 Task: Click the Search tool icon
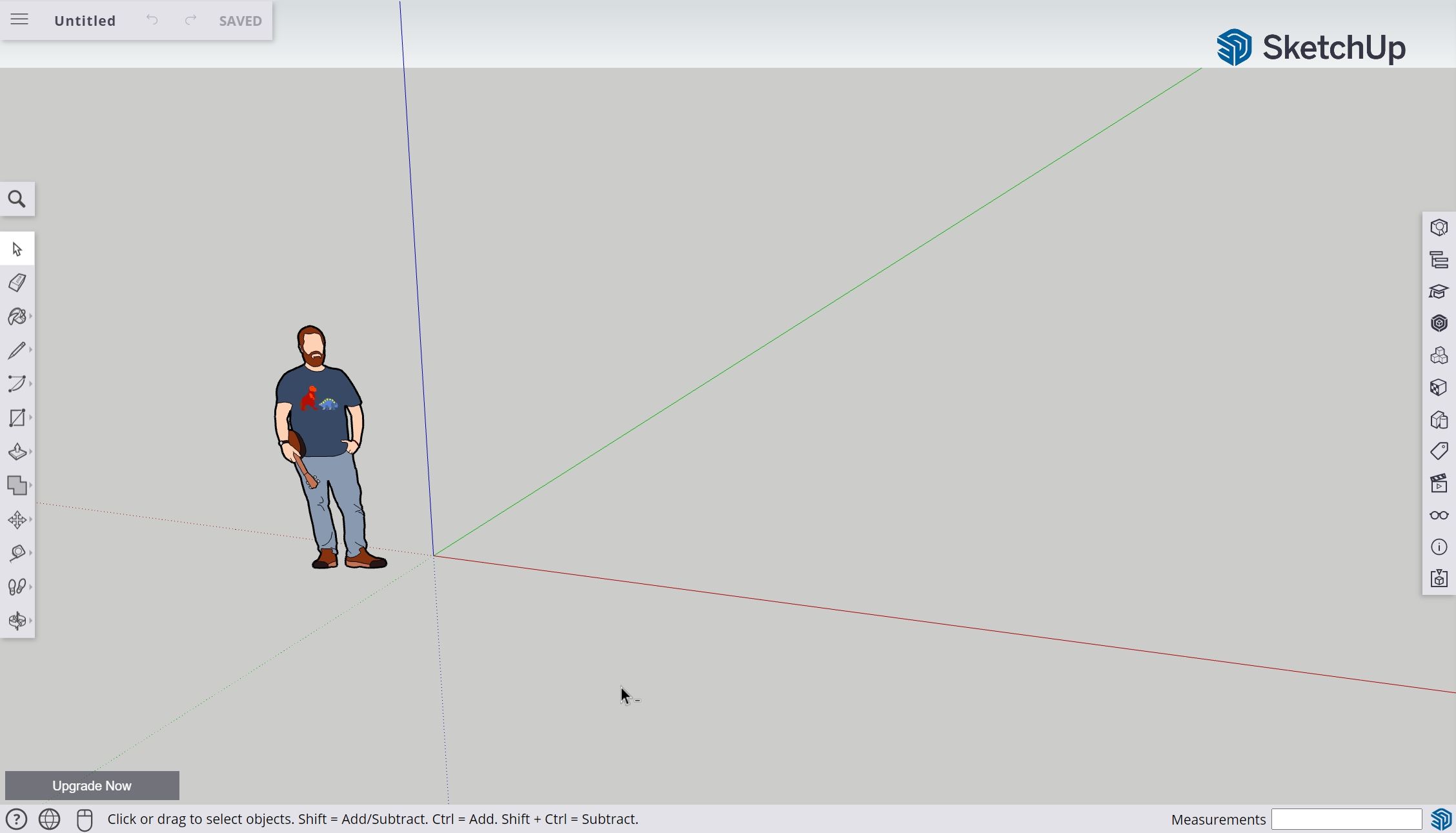point(16,199)
